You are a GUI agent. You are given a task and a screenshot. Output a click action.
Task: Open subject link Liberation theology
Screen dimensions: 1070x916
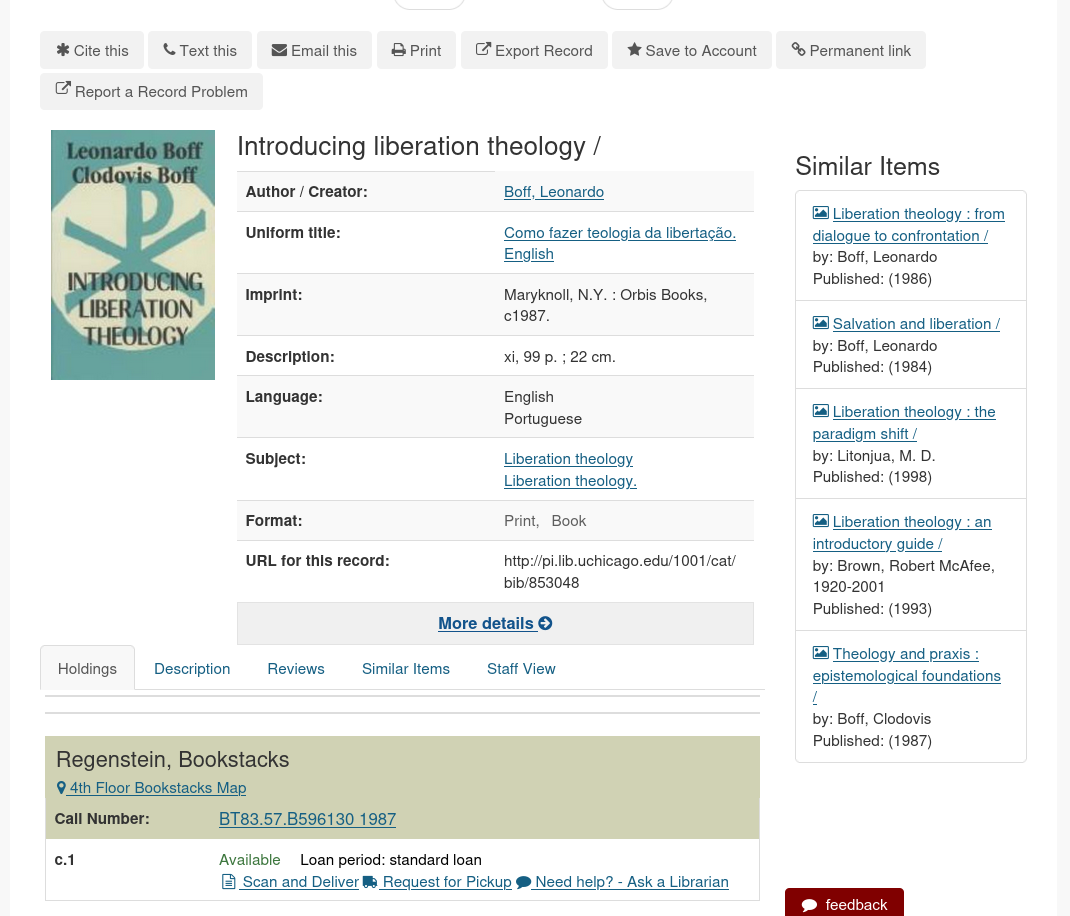point(568,458)
